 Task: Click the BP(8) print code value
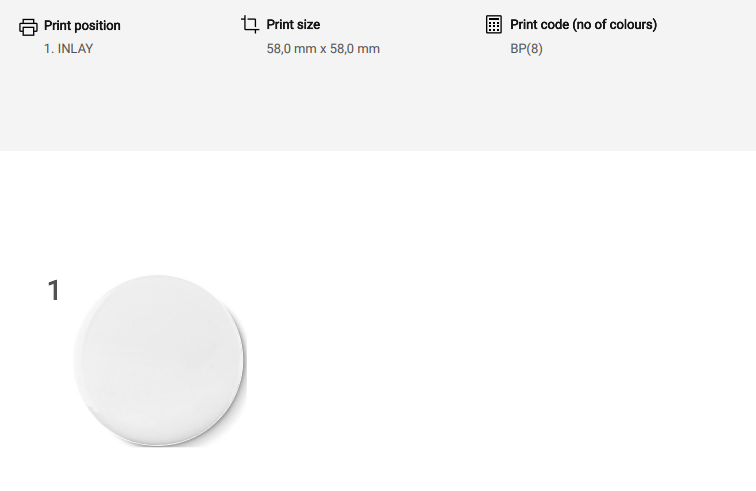[526, 48]
